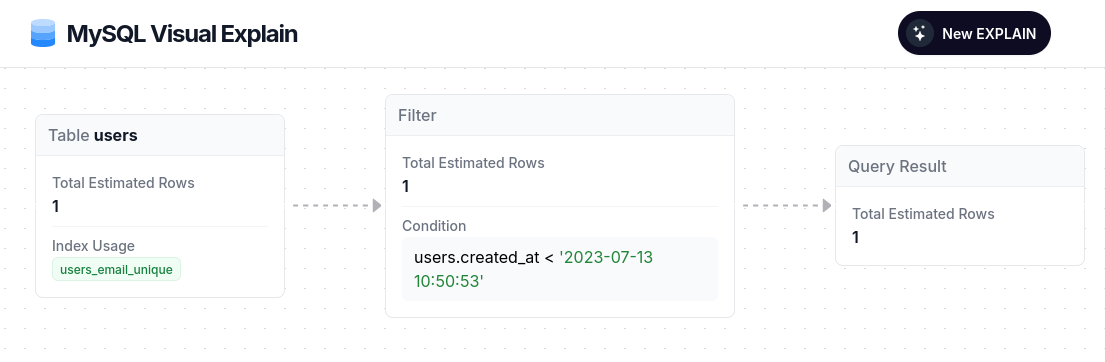The height and width of the screenshot is (362, 1105).
Task: Click the green date string '2023-07-13 10:50:53'
Action: [x=533, y=269]
